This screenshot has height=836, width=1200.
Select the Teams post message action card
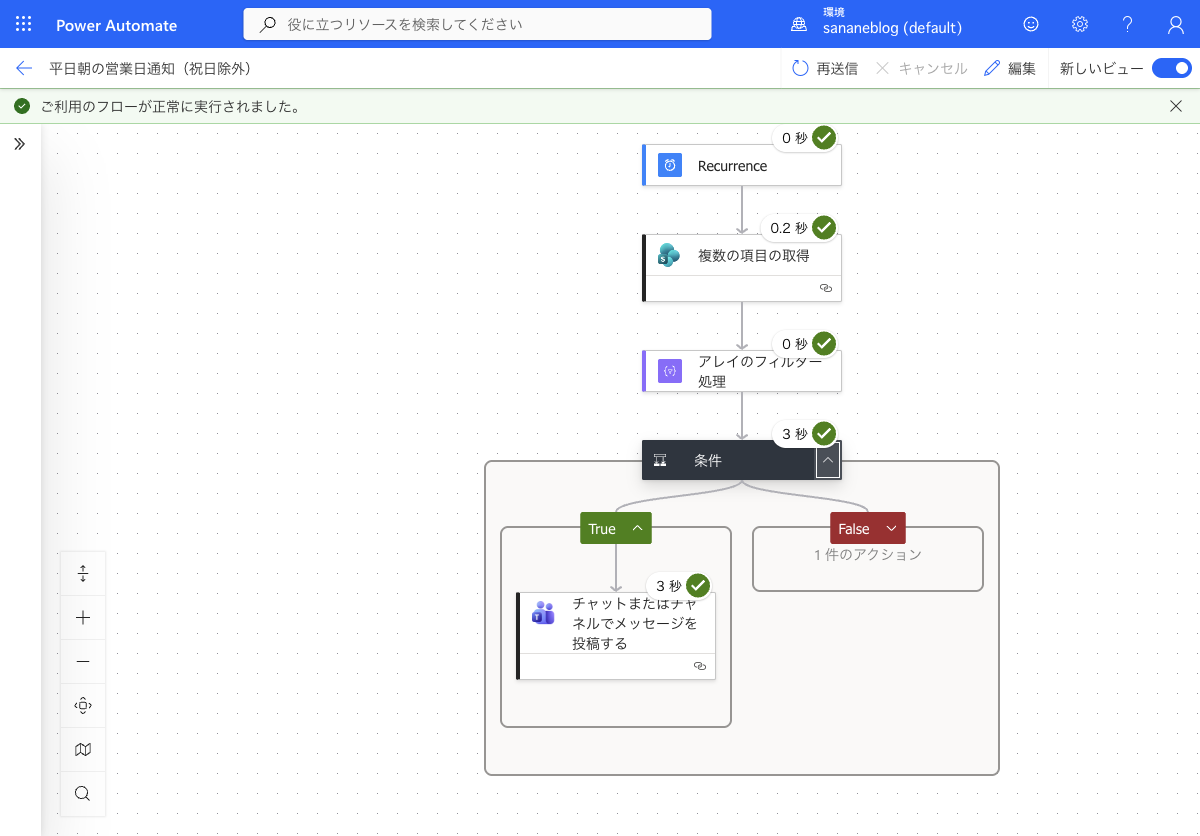(616, 636)
